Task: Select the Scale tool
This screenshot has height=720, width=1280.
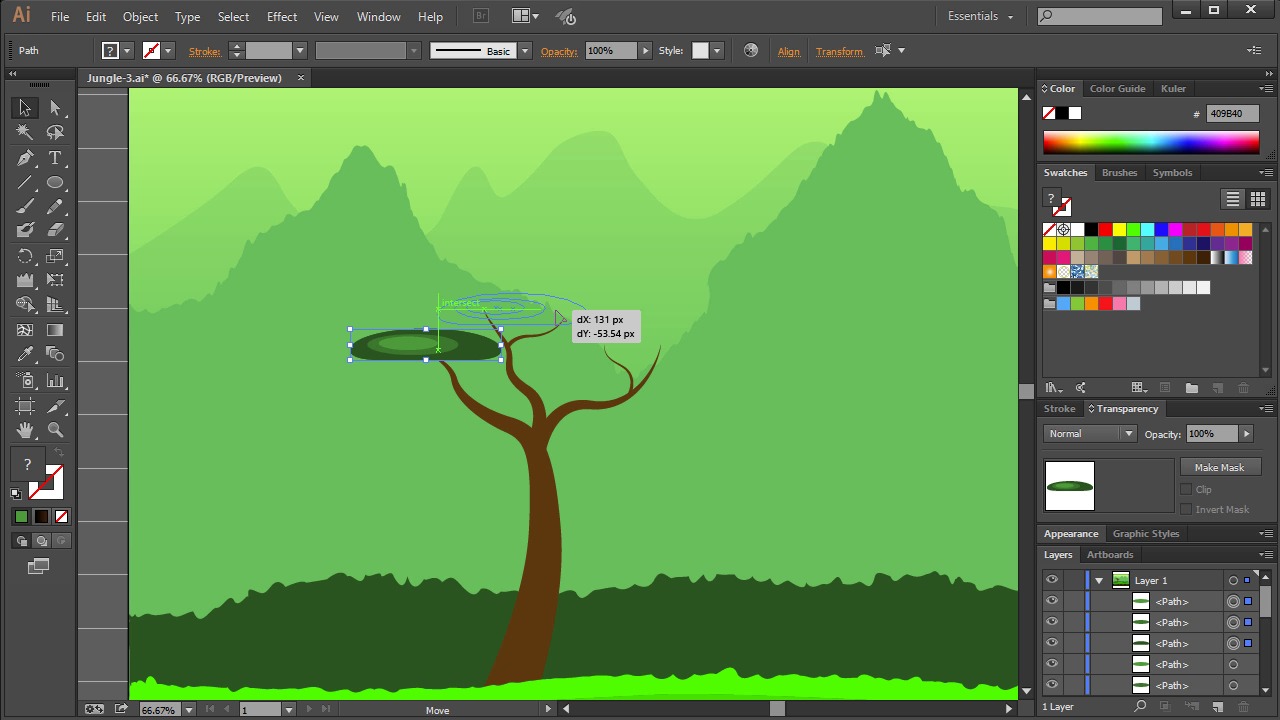Action: tap(55, 257)
